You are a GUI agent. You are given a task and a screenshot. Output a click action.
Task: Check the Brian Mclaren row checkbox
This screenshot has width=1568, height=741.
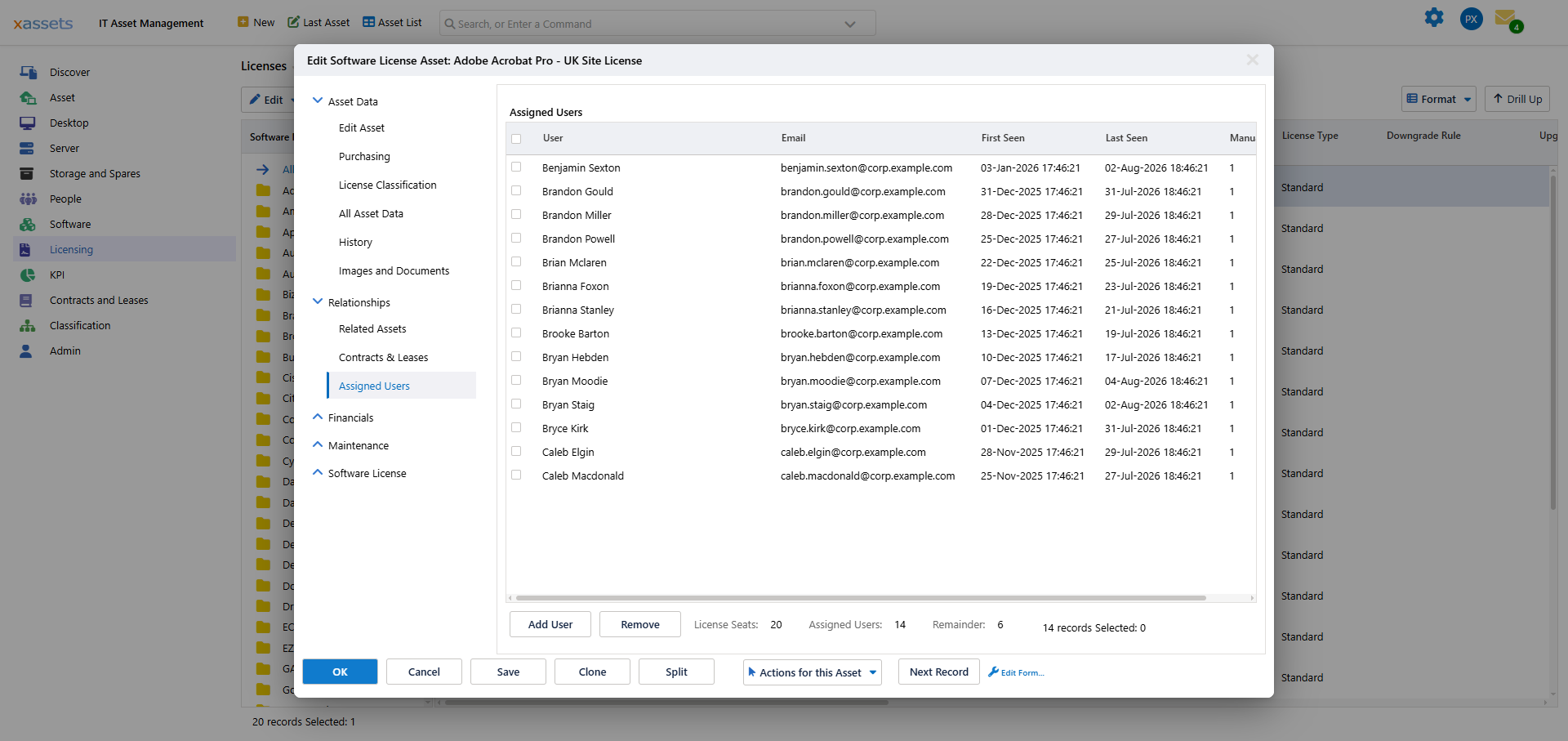click(516, 261)
